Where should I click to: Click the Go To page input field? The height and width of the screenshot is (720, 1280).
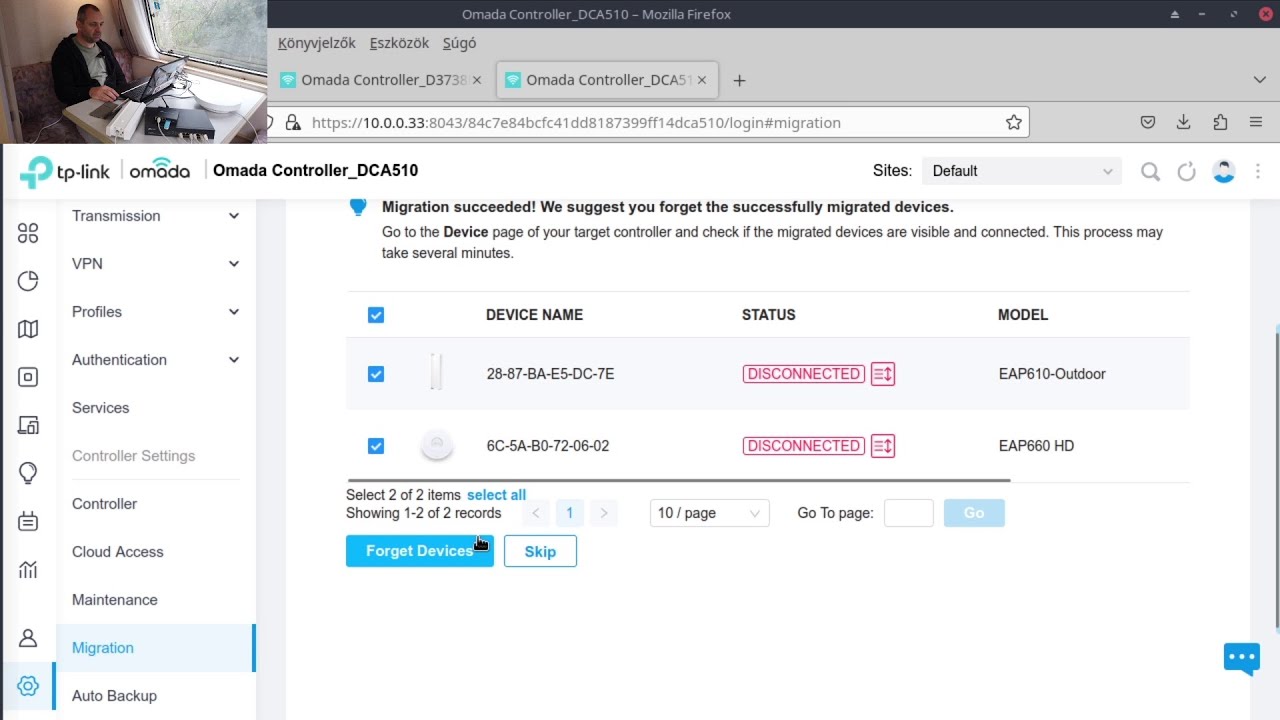909,513
